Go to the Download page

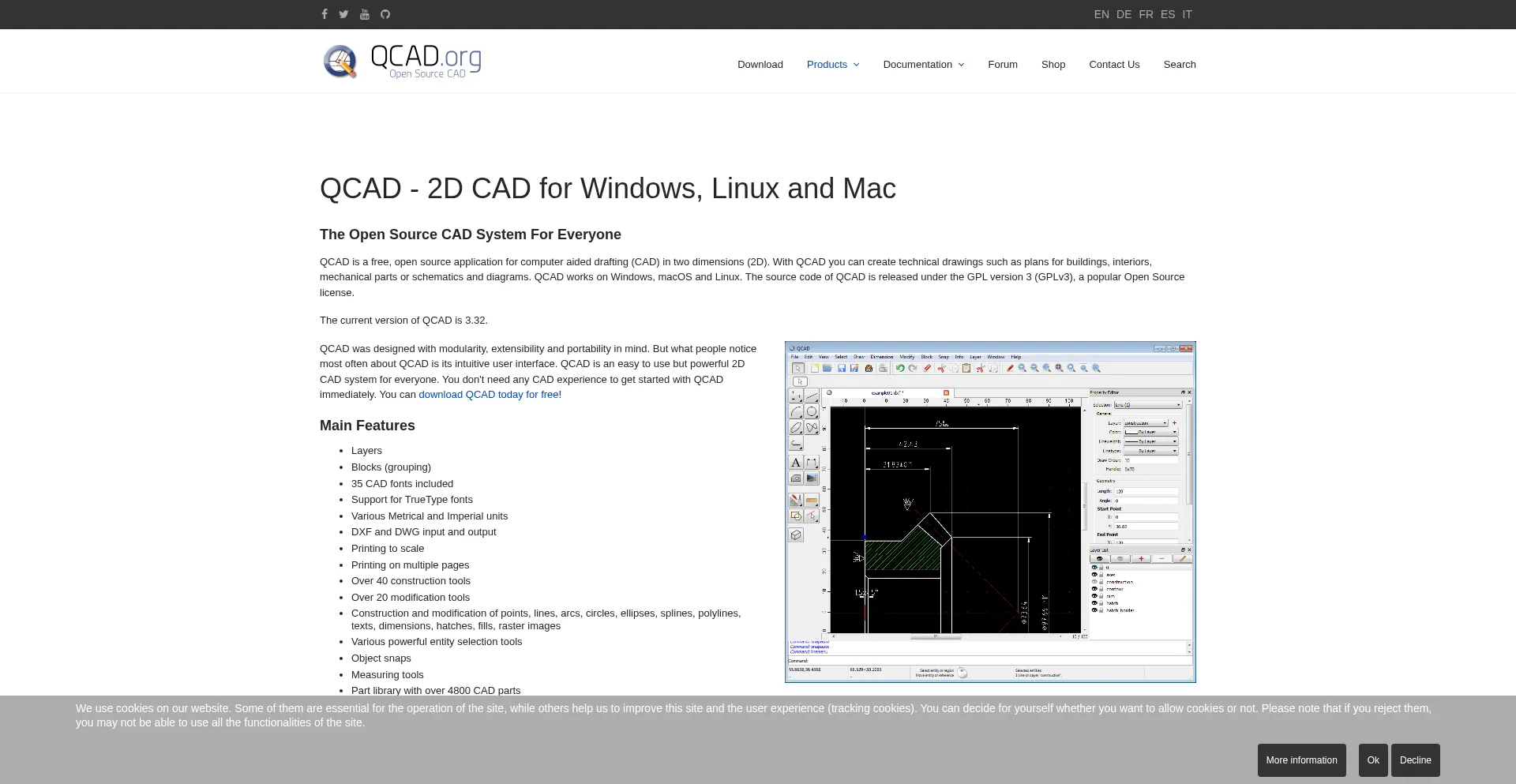(760, 65)
